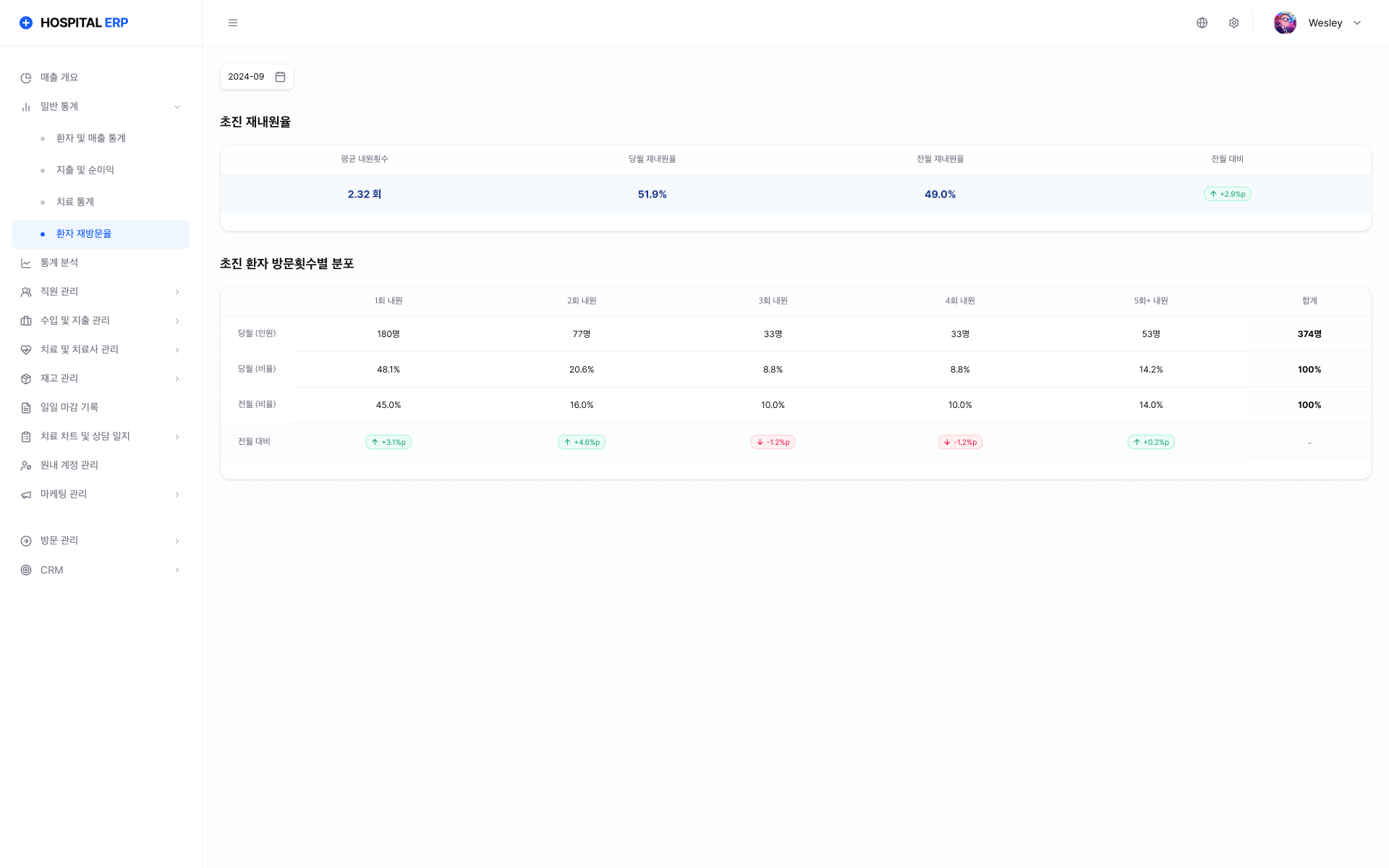Image resolution: width=1389 pixels, height=868 pixels.
Task: Click the 통계 분석 line chart icon
Action: [x=26, y=263]
